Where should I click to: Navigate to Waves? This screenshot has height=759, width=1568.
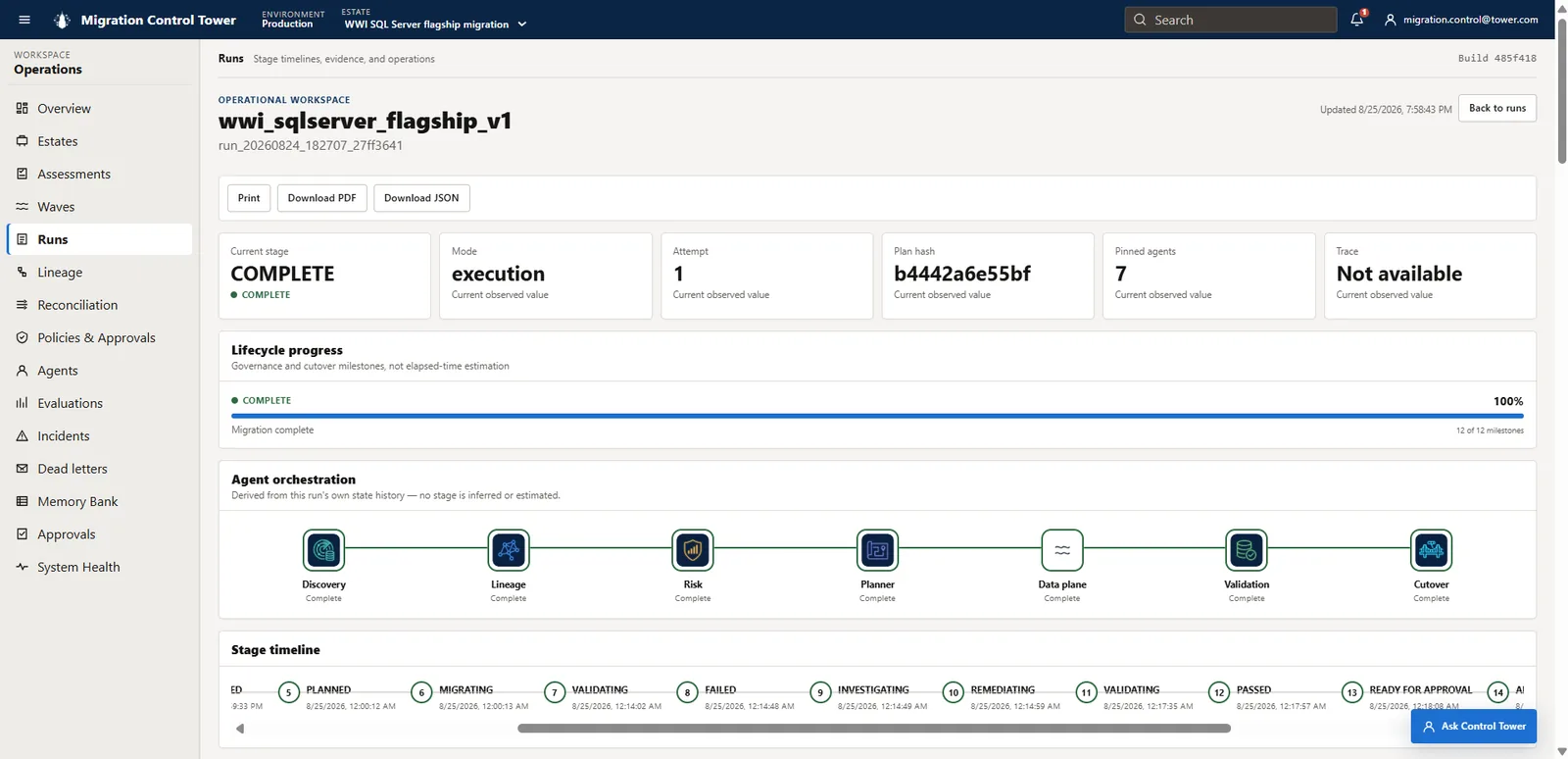point(98,207)
